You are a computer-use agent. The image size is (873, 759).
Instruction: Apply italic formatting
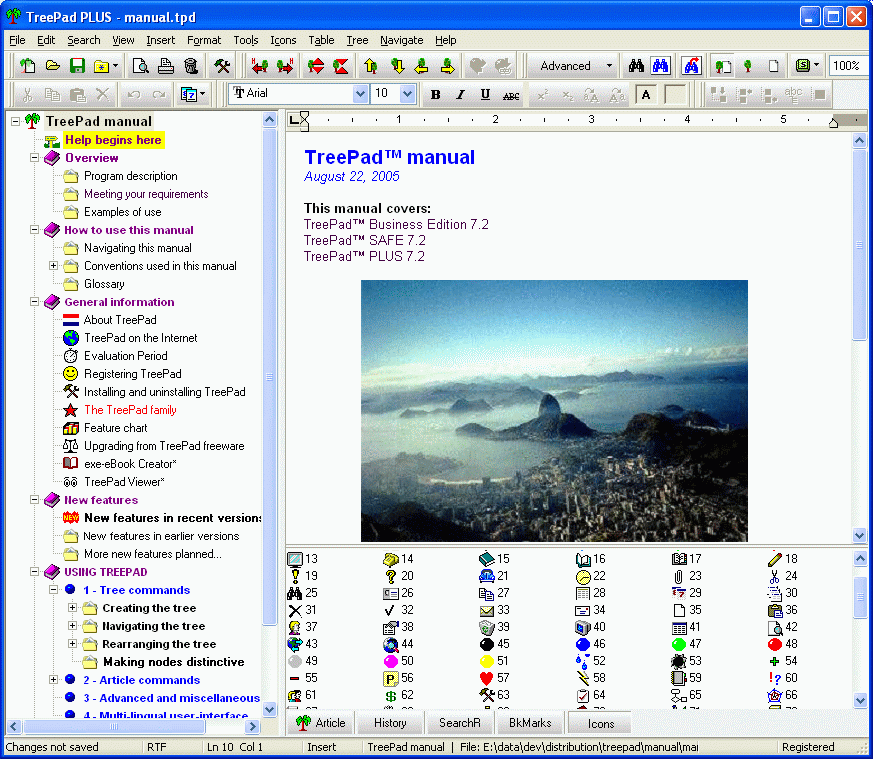[x=460, y=95]
